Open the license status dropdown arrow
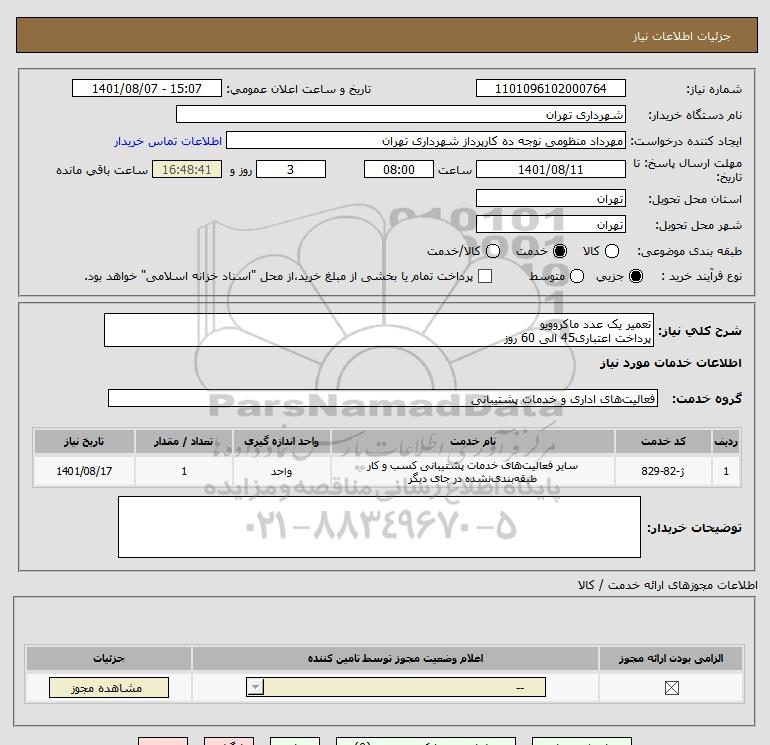Viewport: 770px width, 745px height. pyautogui.click(x=255, y=687)
